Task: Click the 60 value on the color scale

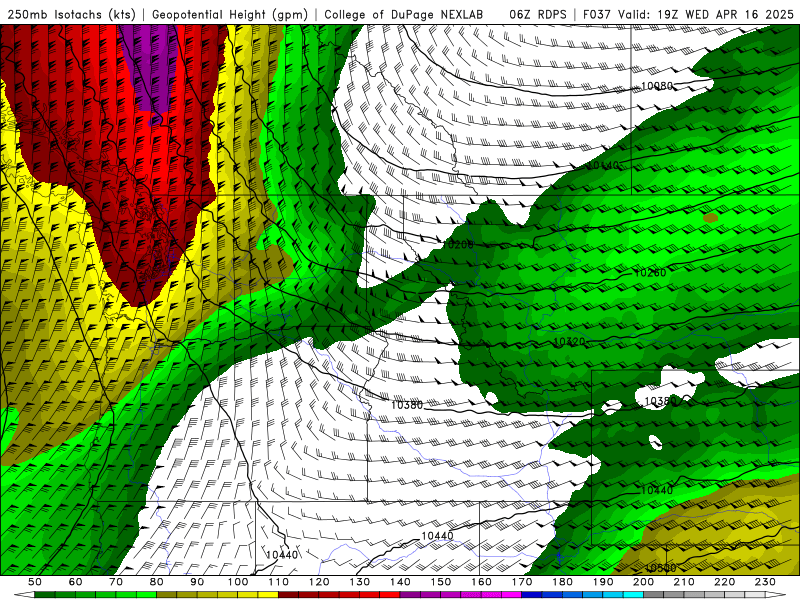Action: (76, 582)
